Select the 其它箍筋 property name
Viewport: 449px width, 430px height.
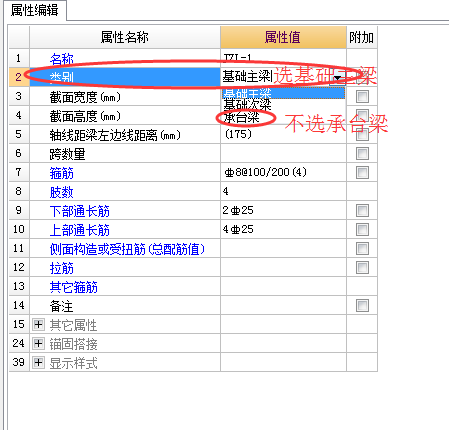pos(74,287)
